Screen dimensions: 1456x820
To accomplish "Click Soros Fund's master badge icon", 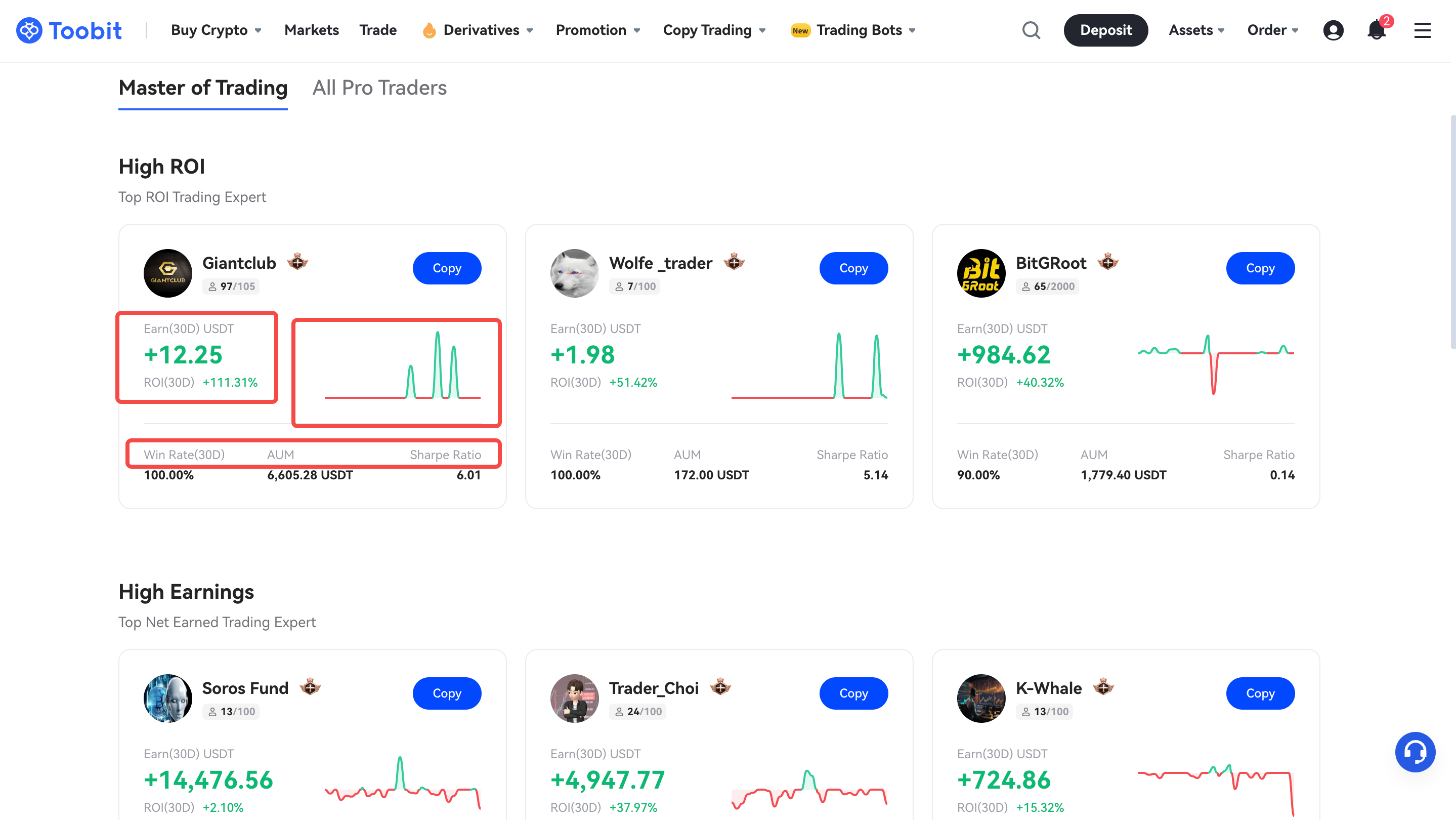I will (x=310, y=687).
